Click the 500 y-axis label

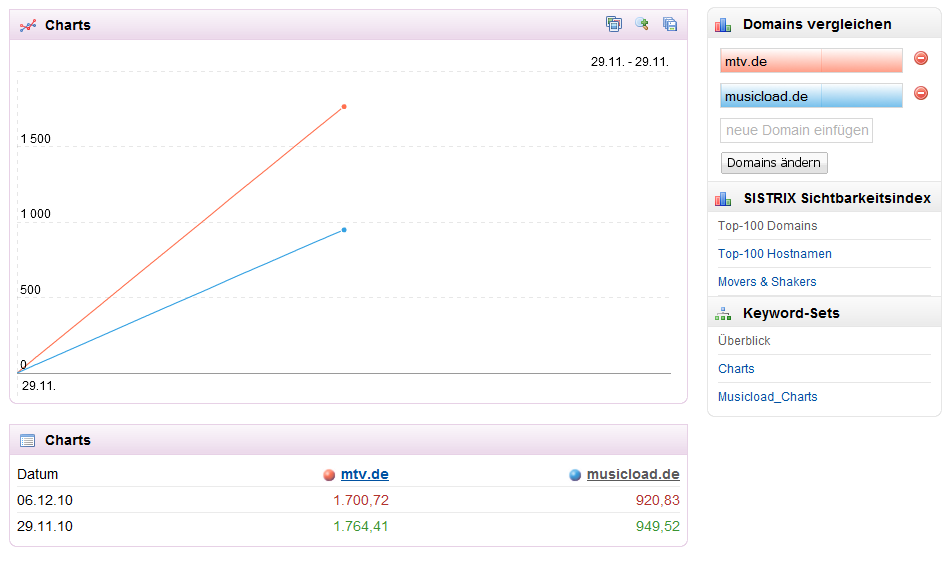pos(30,290)
